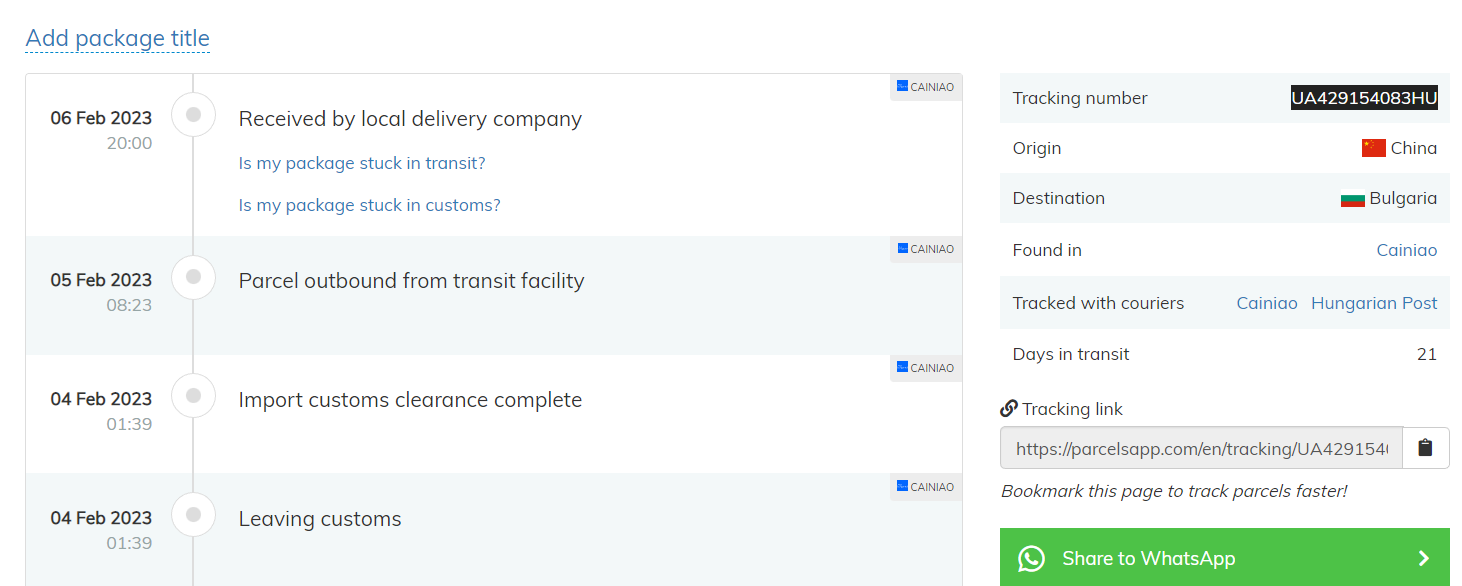Click the WhatsApp logo icon
The image size is (1462, 586).
coord(1031,558)
